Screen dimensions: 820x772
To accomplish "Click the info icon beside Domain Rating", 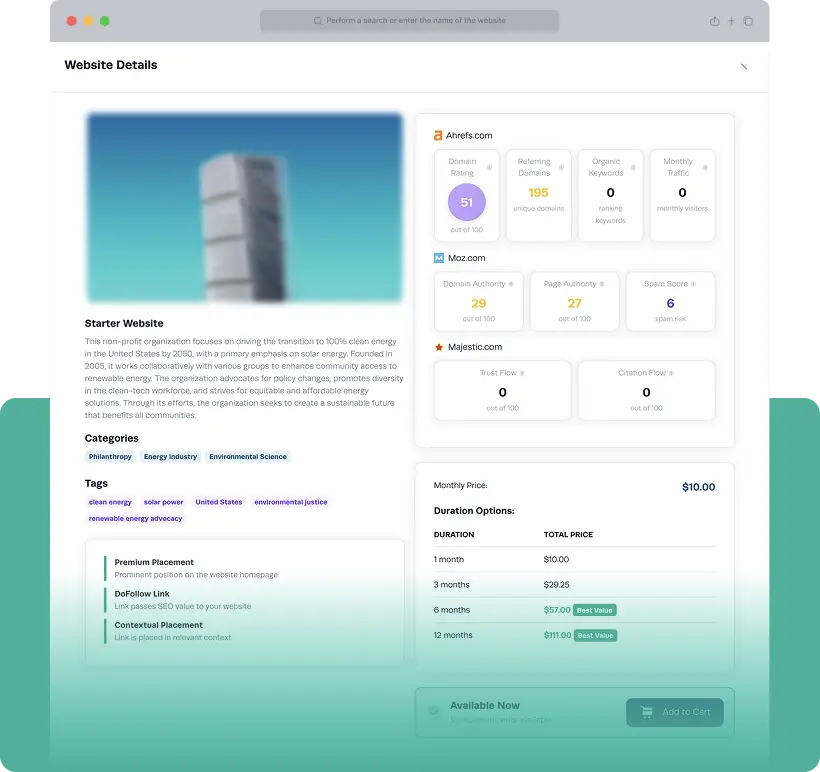I will (x=489, y=167).
